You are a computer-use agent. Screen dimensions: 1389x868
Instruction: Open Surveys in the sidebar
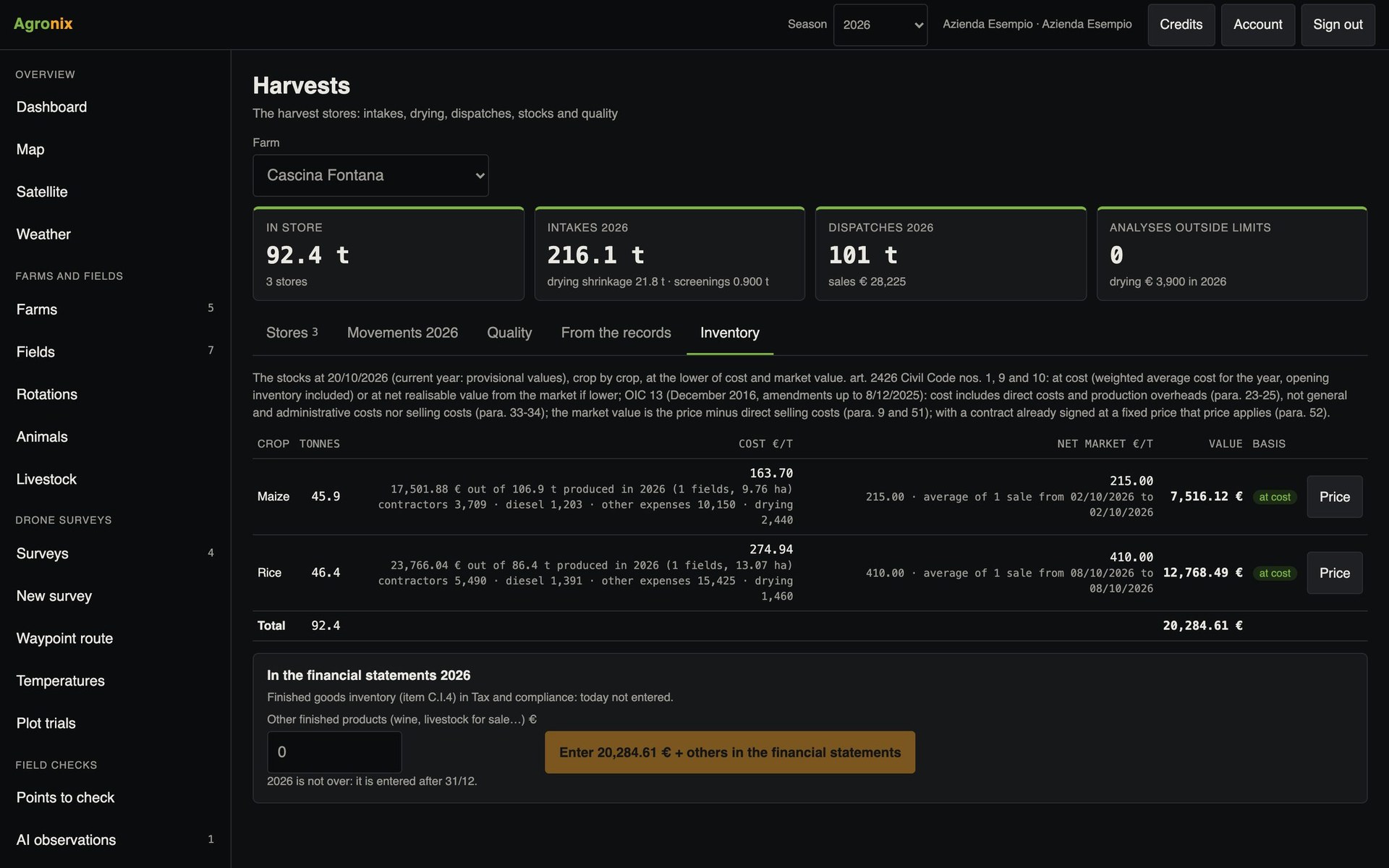pos(115,554)
